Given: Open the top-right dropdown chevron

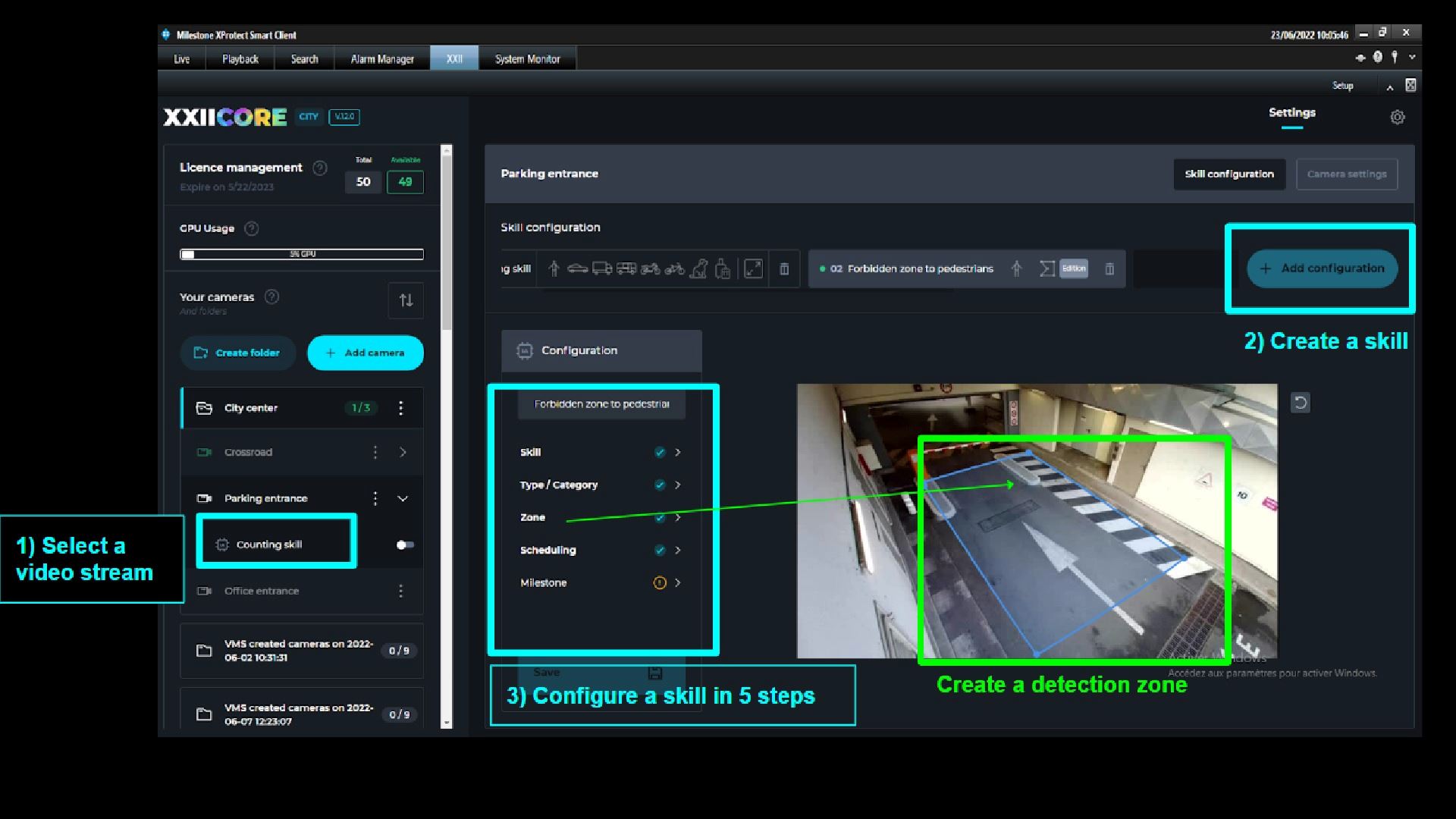Looking at the screenshot, I should click(1412, 57).
